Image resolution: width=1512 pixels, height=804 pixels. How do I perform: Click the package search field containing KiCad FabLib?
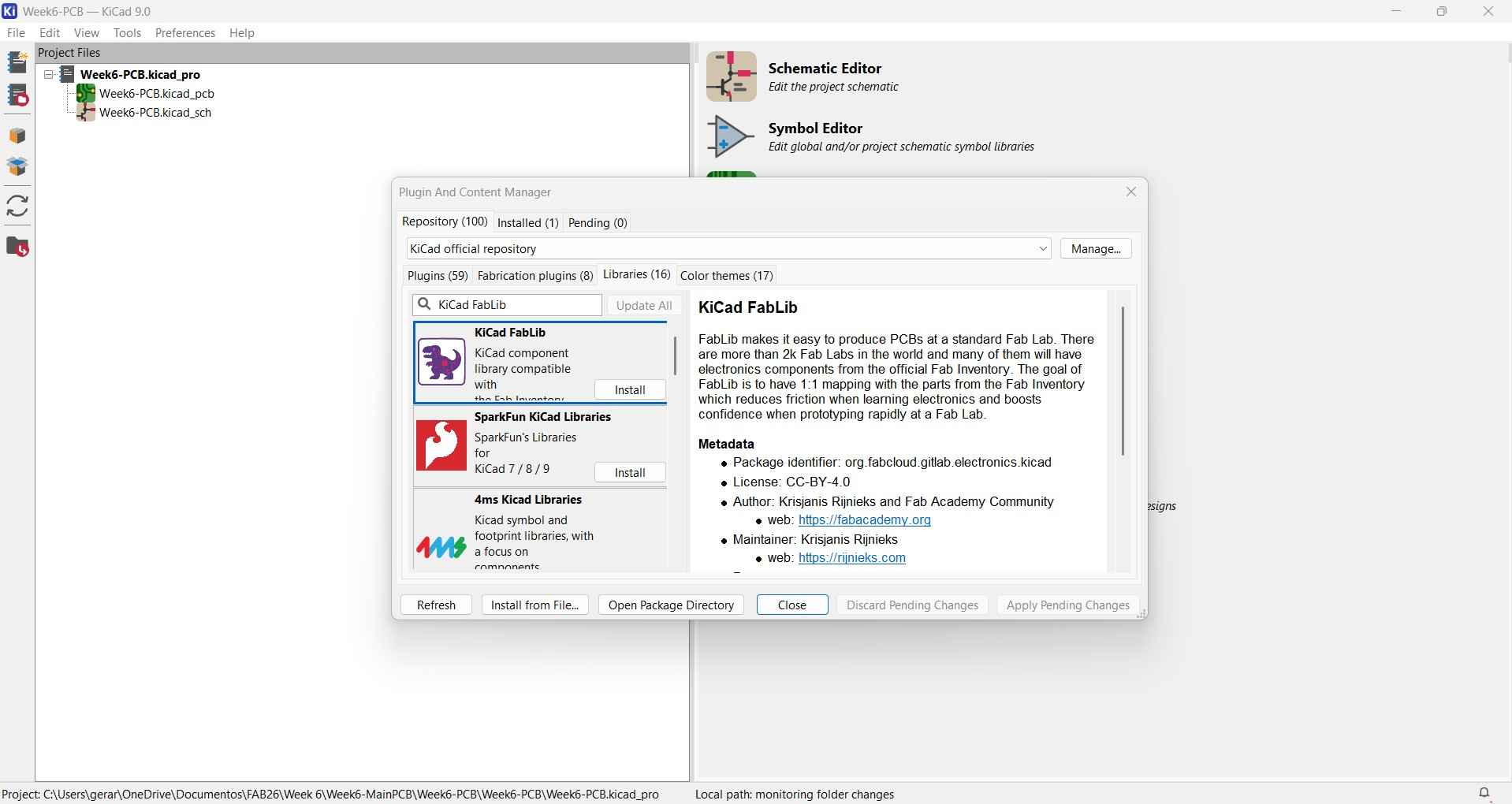[x=507, y=305]
